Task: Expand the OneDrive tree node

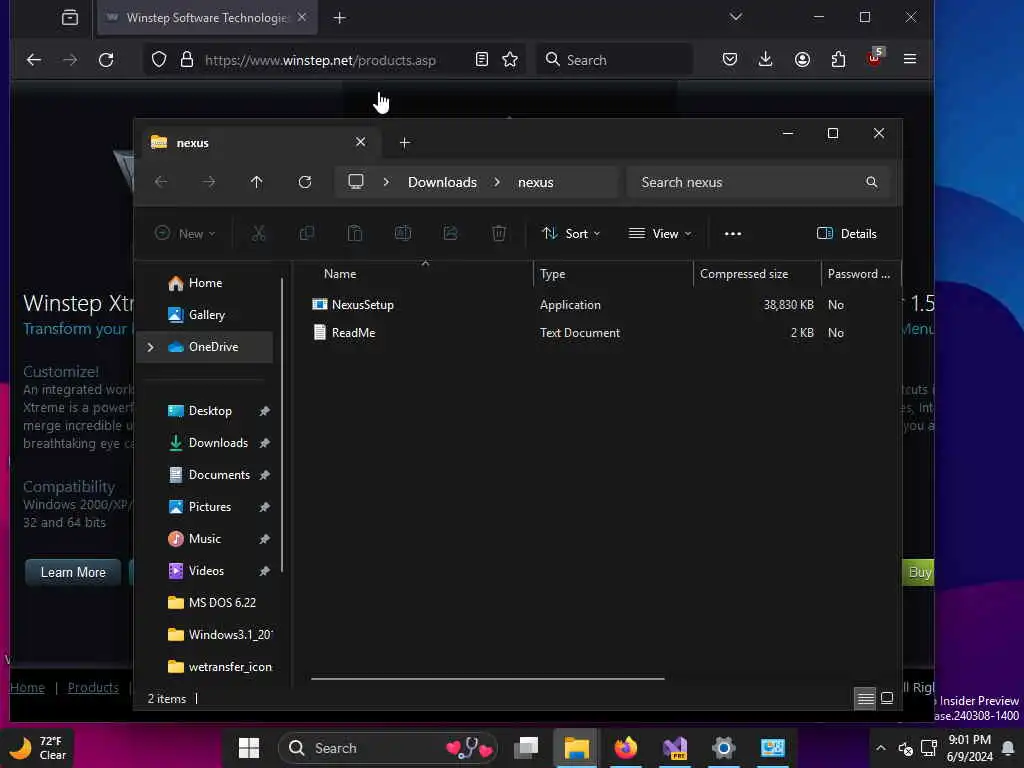Action: (x=150, y=347)
